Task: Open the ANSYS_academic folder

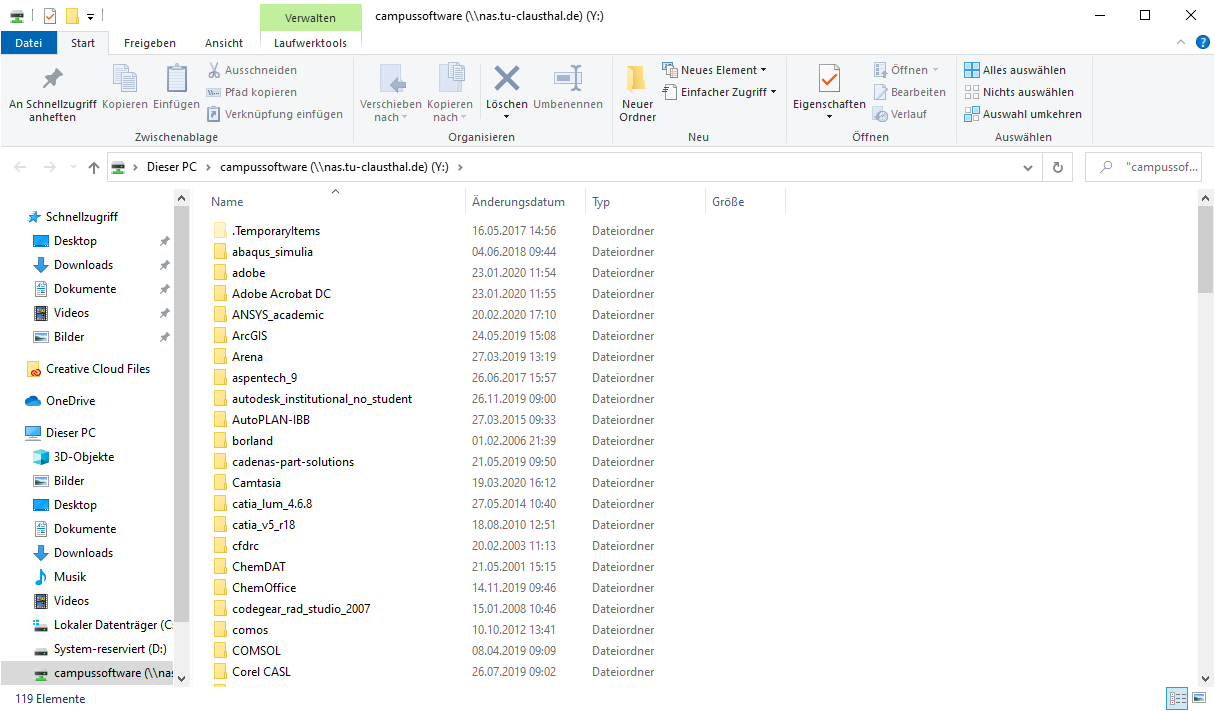Action: (277, 315)
